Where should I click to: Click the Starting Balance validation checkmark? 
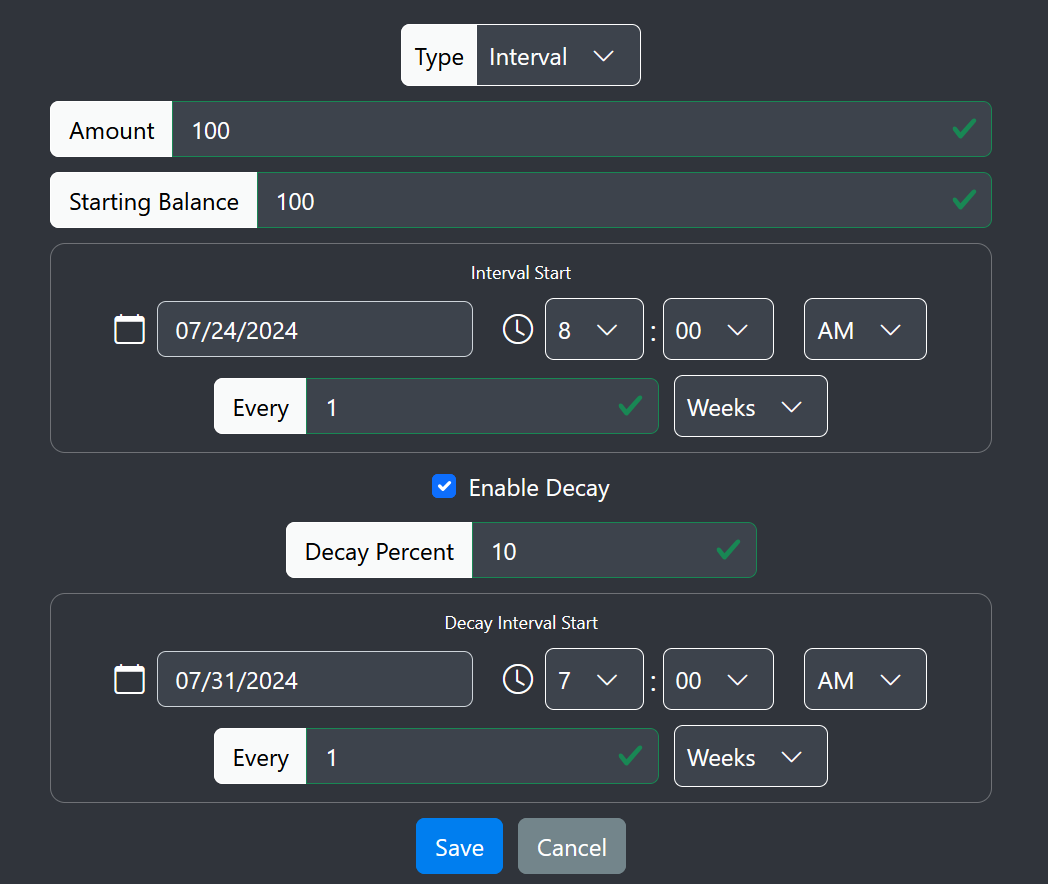964,200
